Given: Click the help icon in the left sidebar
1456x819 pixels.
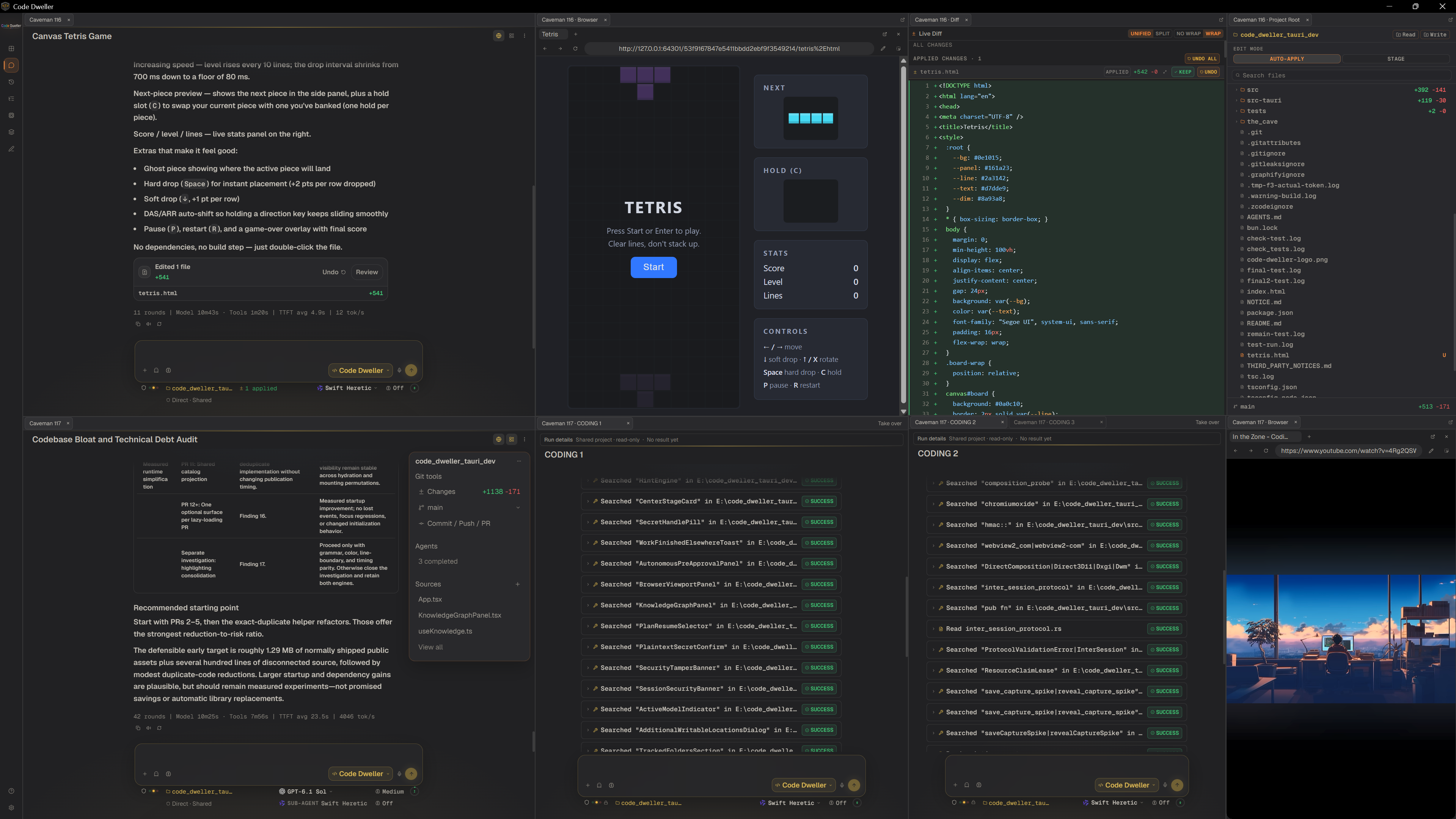Looking at the screenshot, I should pos(11,791).
